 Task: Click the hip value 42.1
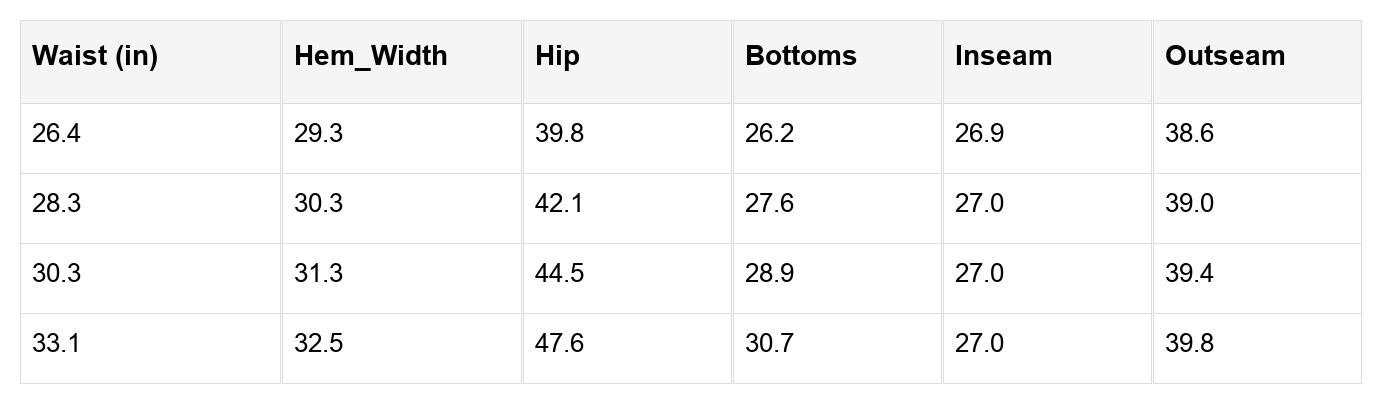[560, 204]
